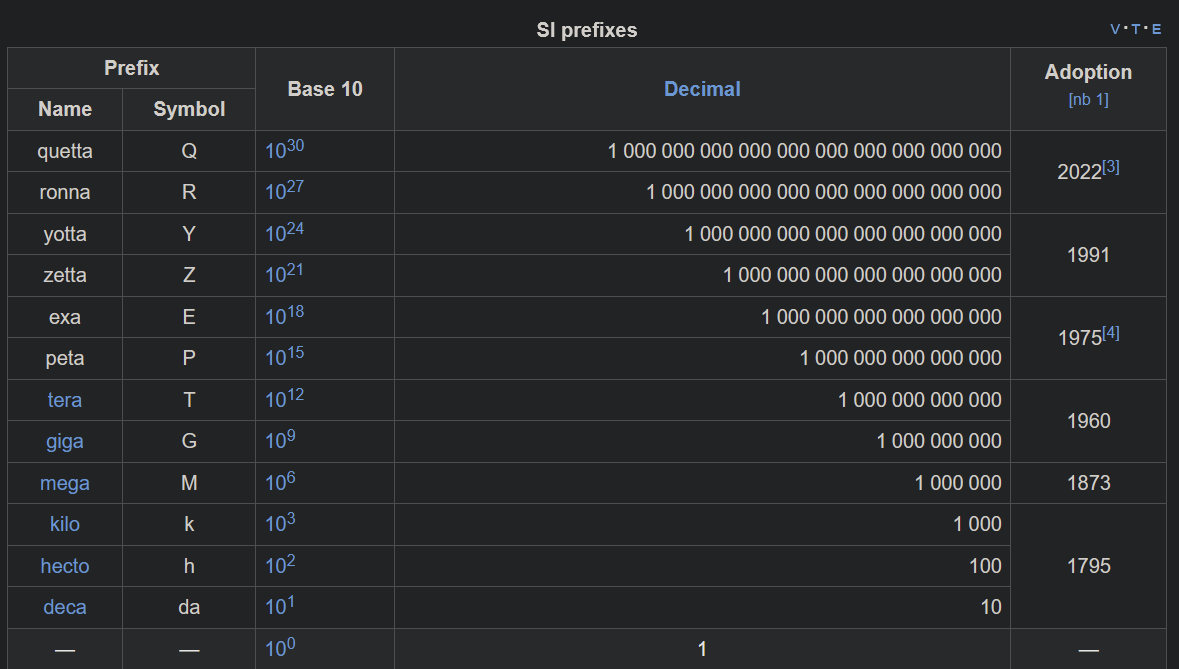
Task: Click the 'Symbol' header cell
Action: point(189,110)
